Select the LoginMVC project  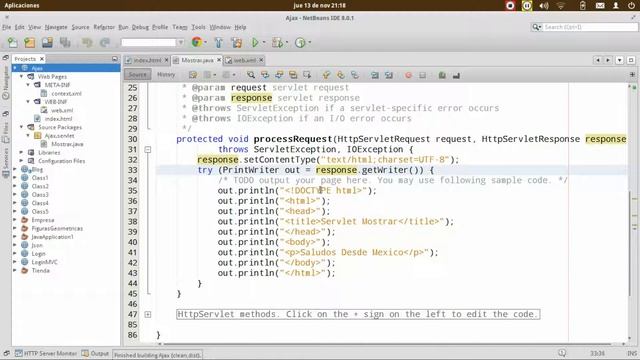(x=44, y=262)
